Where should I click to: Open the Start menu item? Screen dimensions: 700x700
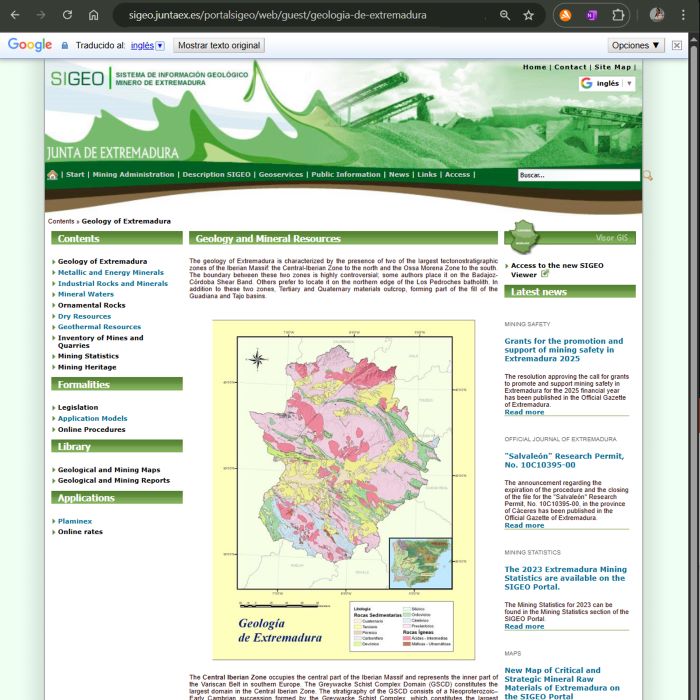(75, 175)
